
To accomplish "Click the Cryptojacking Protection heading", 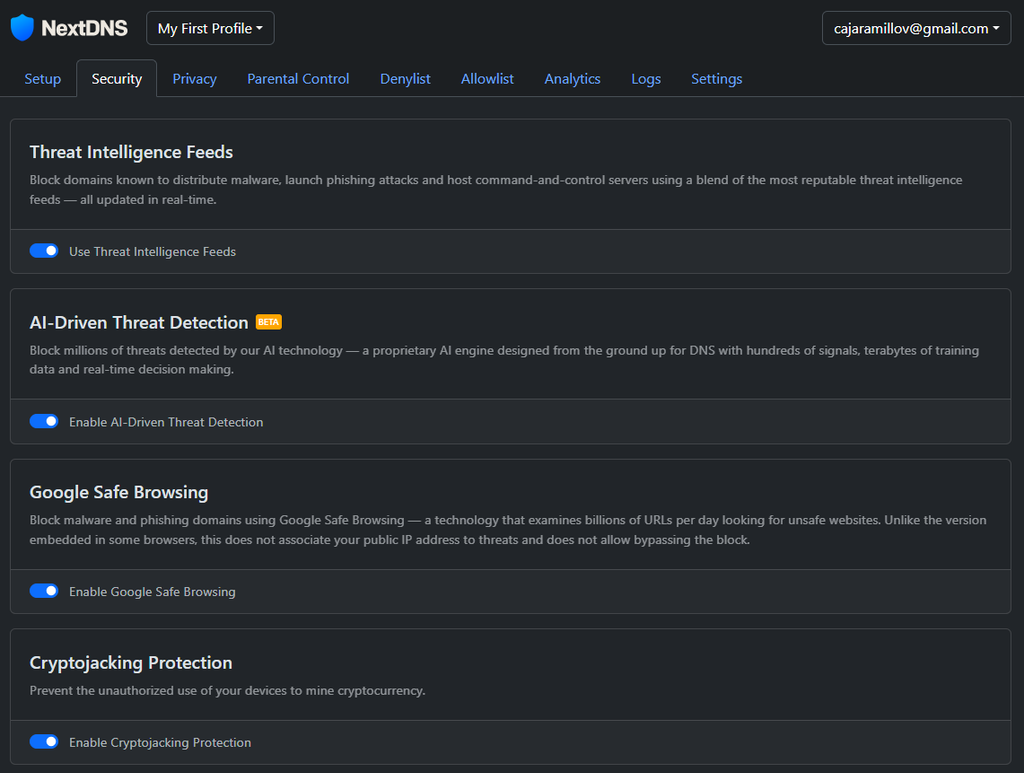I will 131,663.
